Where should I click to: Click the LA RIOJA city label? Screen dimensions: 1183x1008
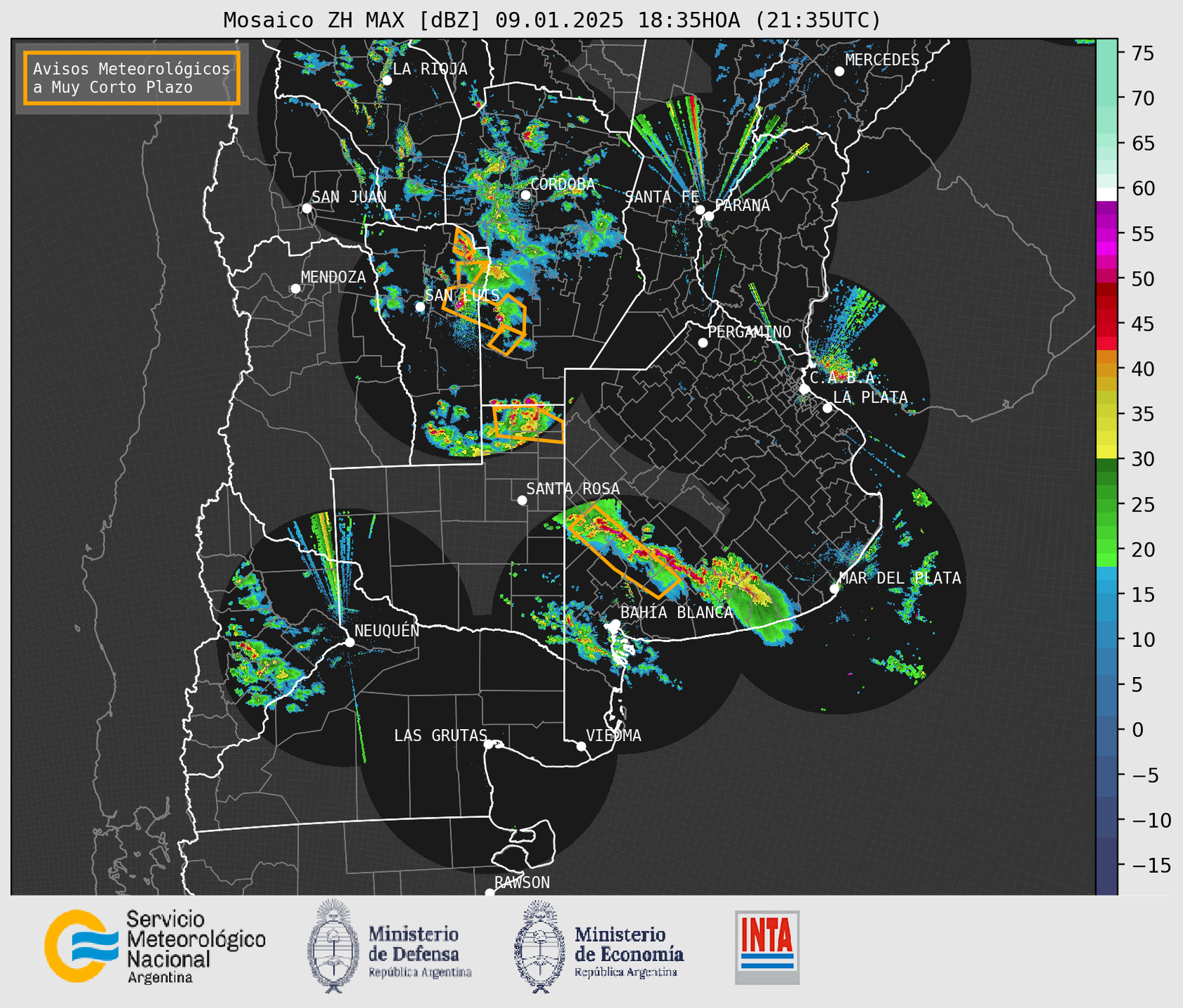pos(430,69)
